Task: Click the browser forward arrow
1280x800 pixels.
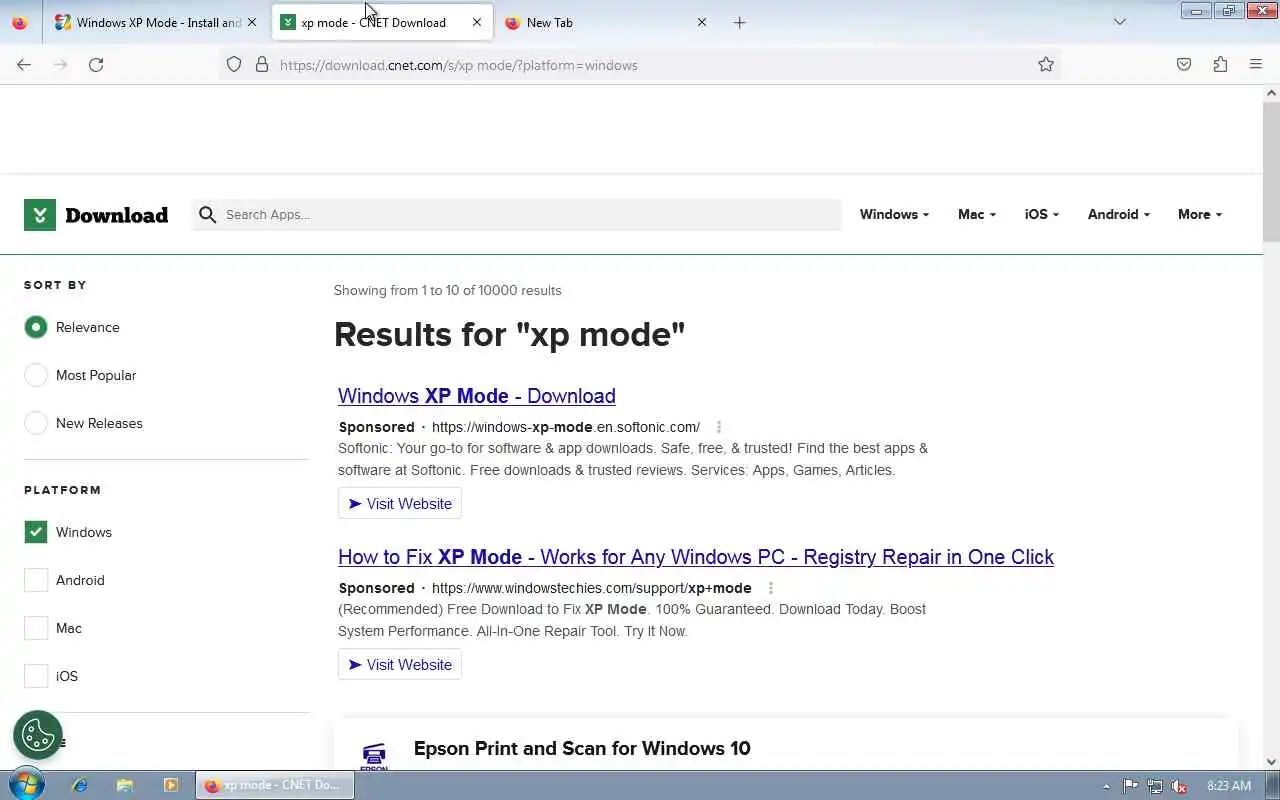Action: pos(60,65)
